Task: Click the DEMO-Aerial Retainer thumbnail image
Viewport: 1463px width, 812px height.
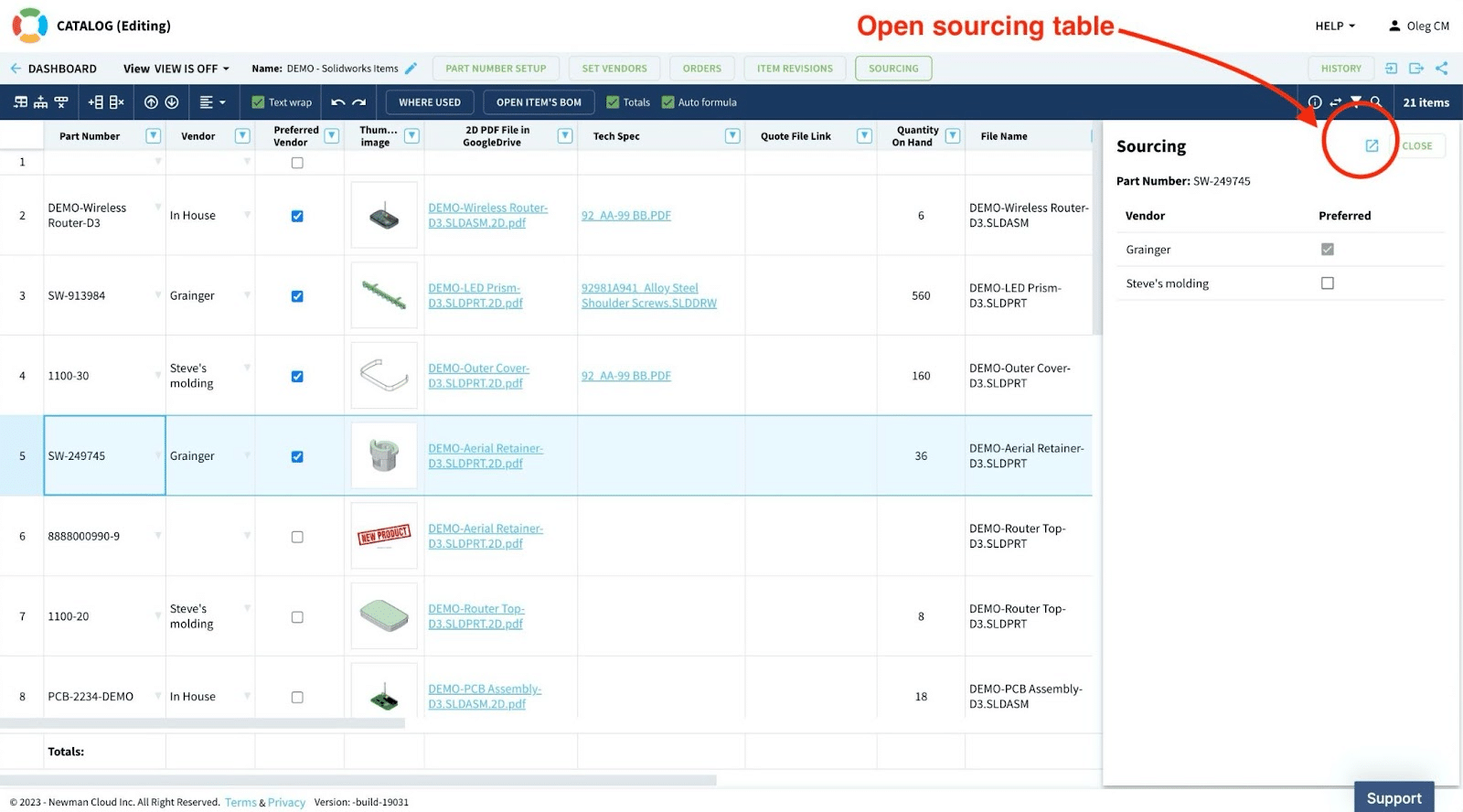Action: coord(384,455)
